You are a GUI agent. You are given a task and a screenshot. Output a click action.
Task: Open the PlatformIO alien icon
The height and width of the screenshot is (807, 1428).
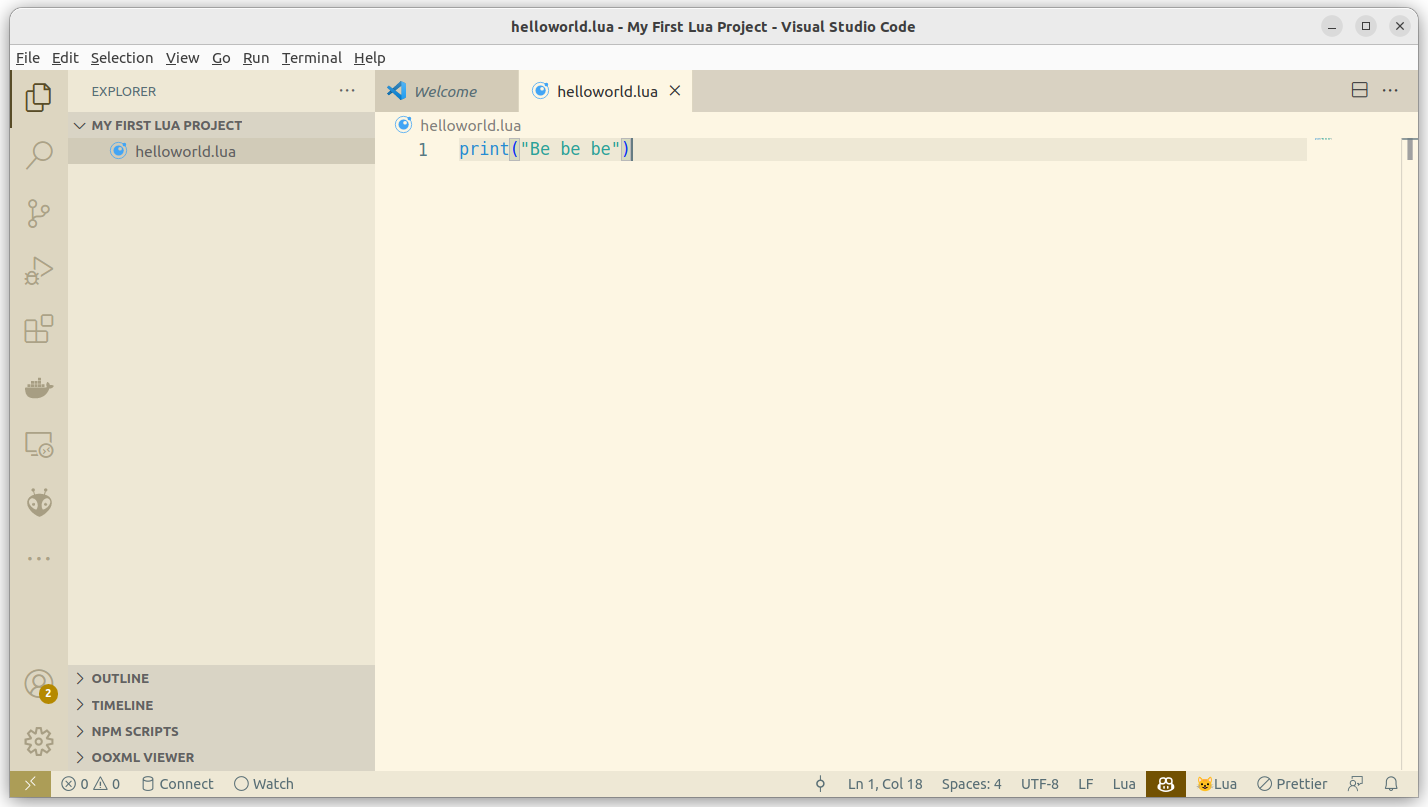[x=39, y=503]
